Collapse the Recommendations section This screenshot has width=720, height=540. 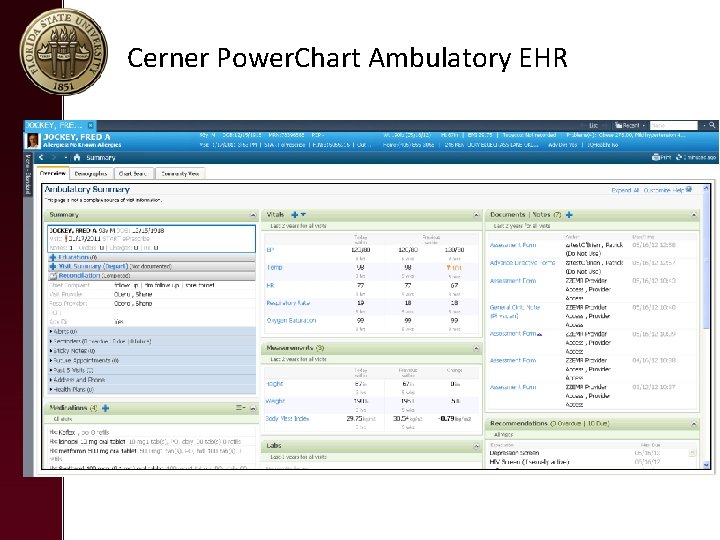tap(694, 424)
